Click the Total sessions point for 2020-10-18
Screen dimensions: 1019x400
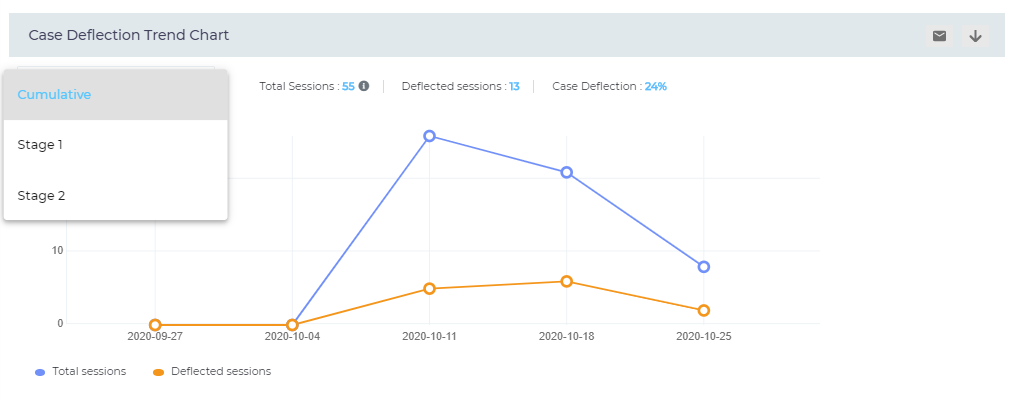click(567, 172)
